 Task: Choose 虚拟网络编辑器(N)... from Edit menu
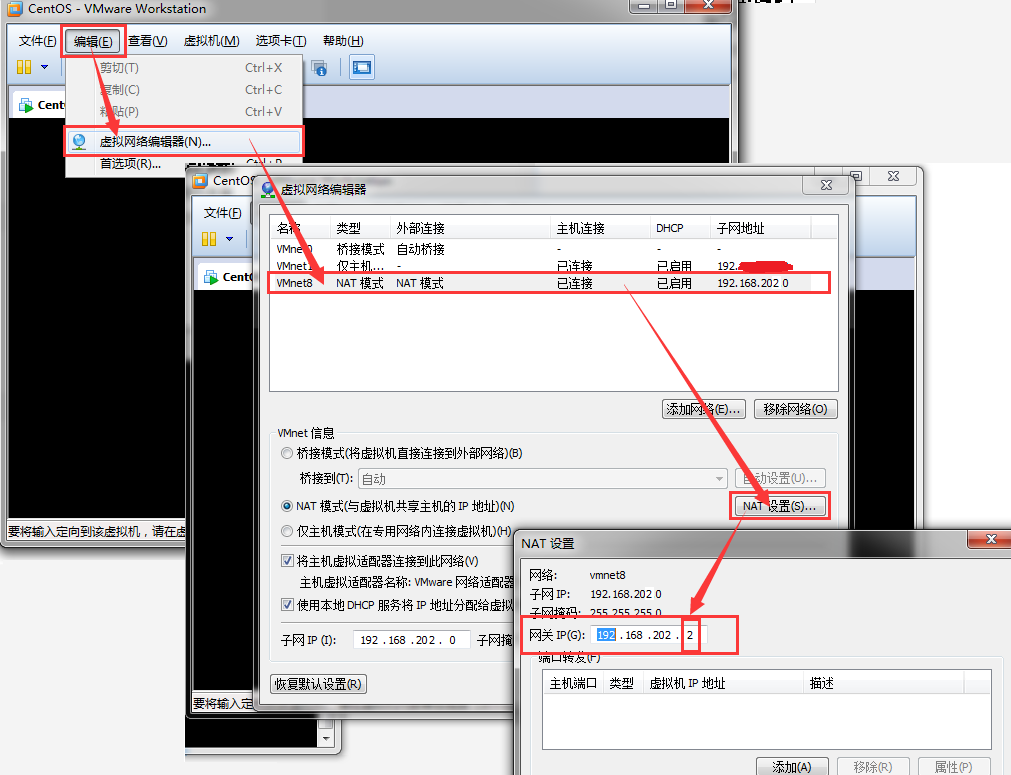point(184,142)
